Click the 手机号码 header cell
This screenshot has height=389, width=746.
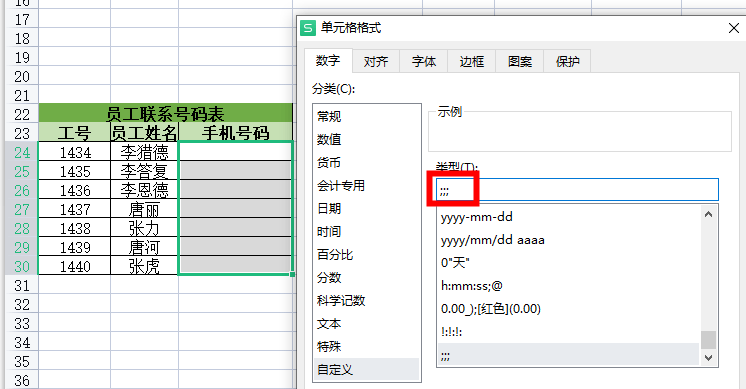(236, 133)
